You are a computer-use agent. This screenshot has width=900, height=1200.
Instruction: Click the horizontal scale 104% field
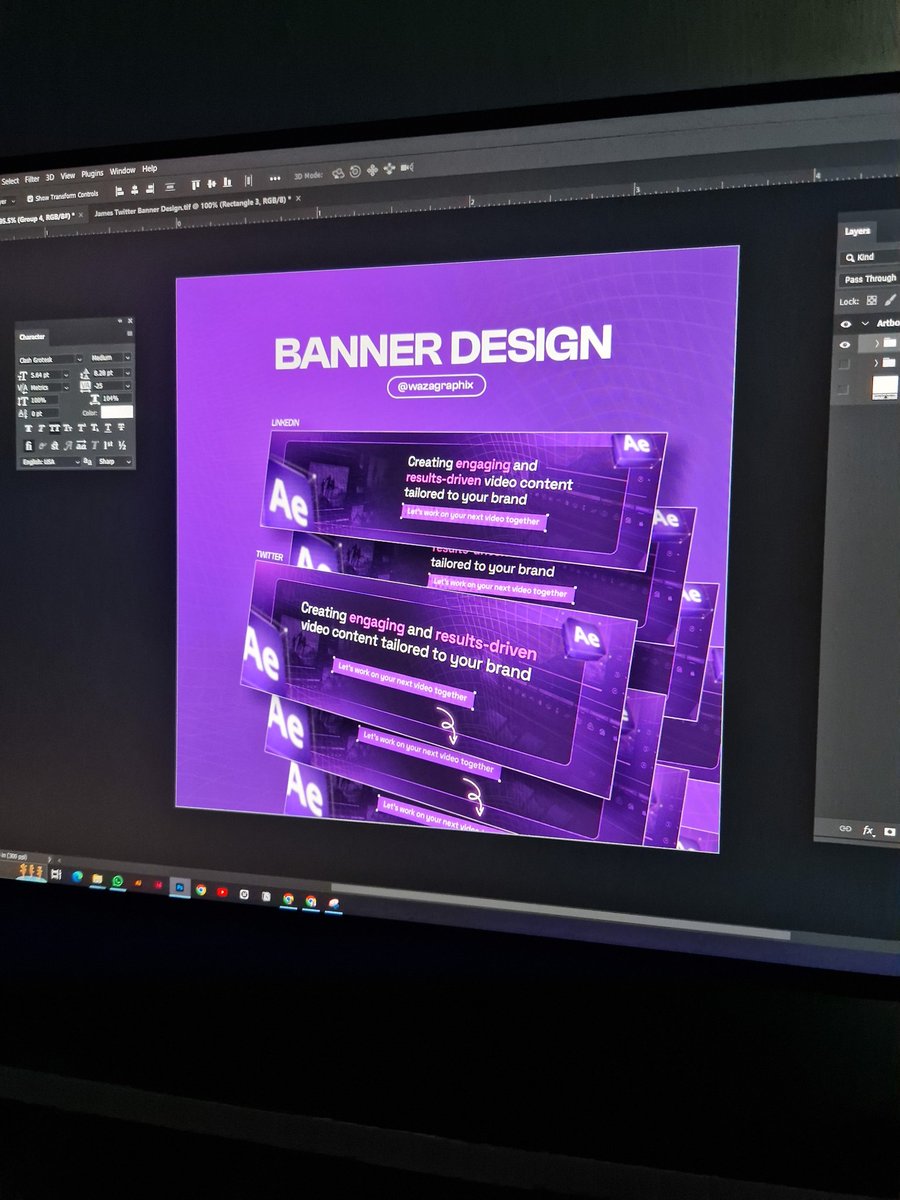point(117,398)
